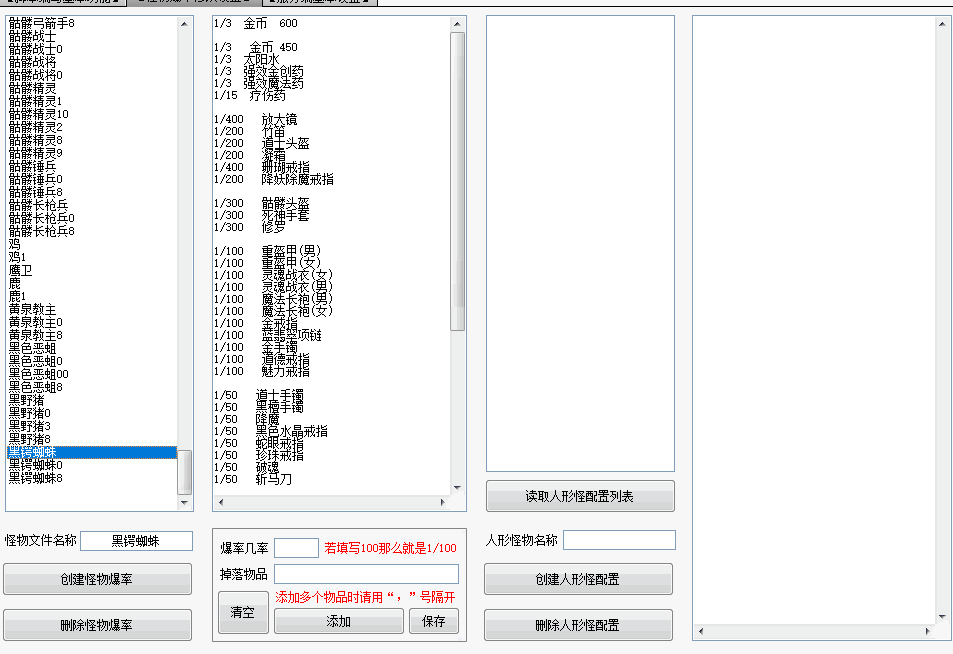Click the 保存 button
Screen dimensions: 953x654
(x=433, y=621)
